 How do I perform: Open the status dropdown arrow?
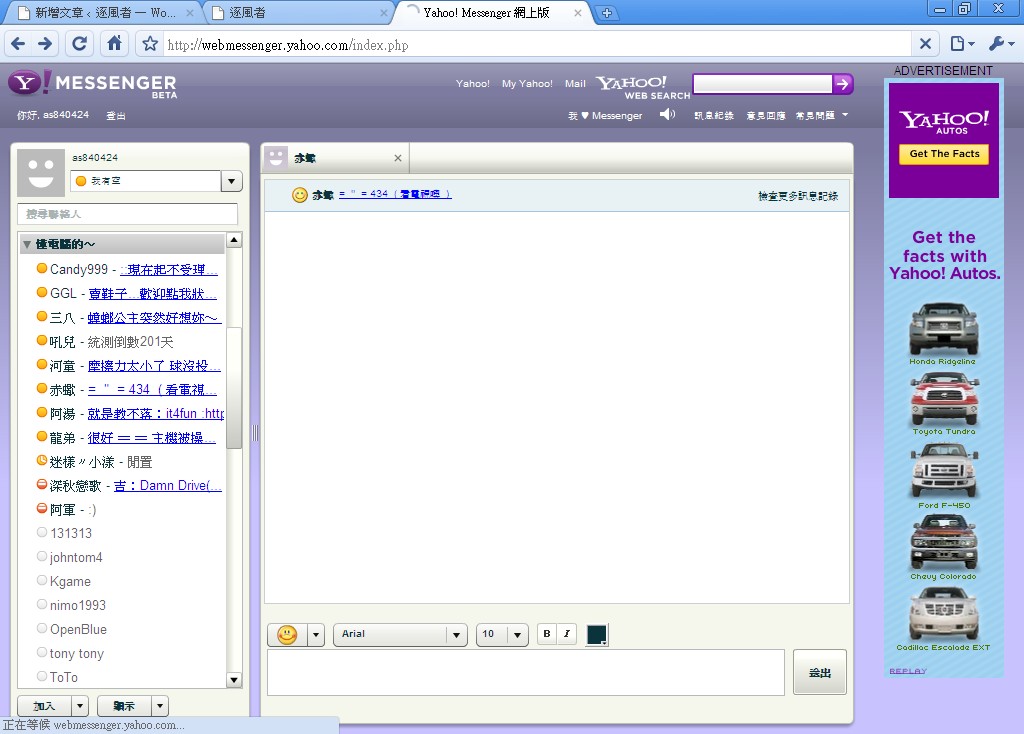232,181
